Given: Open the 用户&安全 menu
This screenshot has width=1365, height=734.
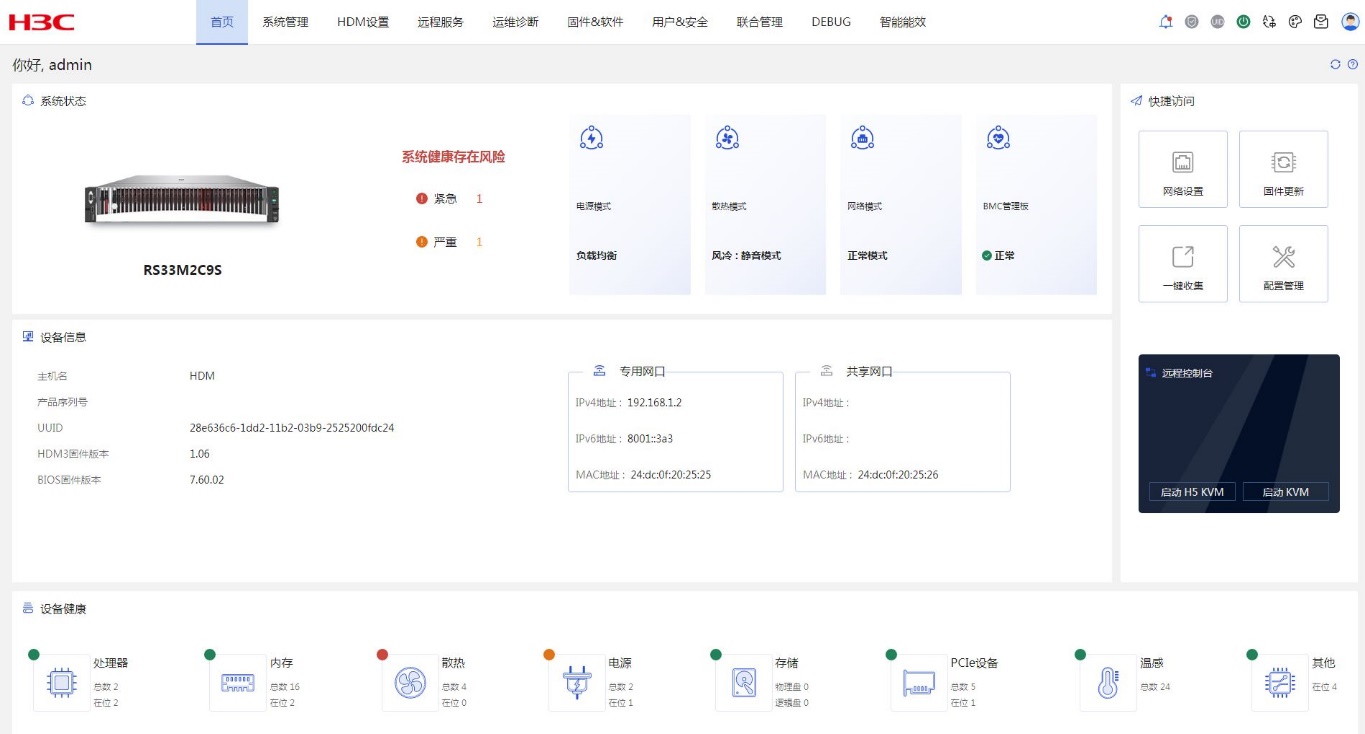Looking at the screenshot, I should click(680, 22).
